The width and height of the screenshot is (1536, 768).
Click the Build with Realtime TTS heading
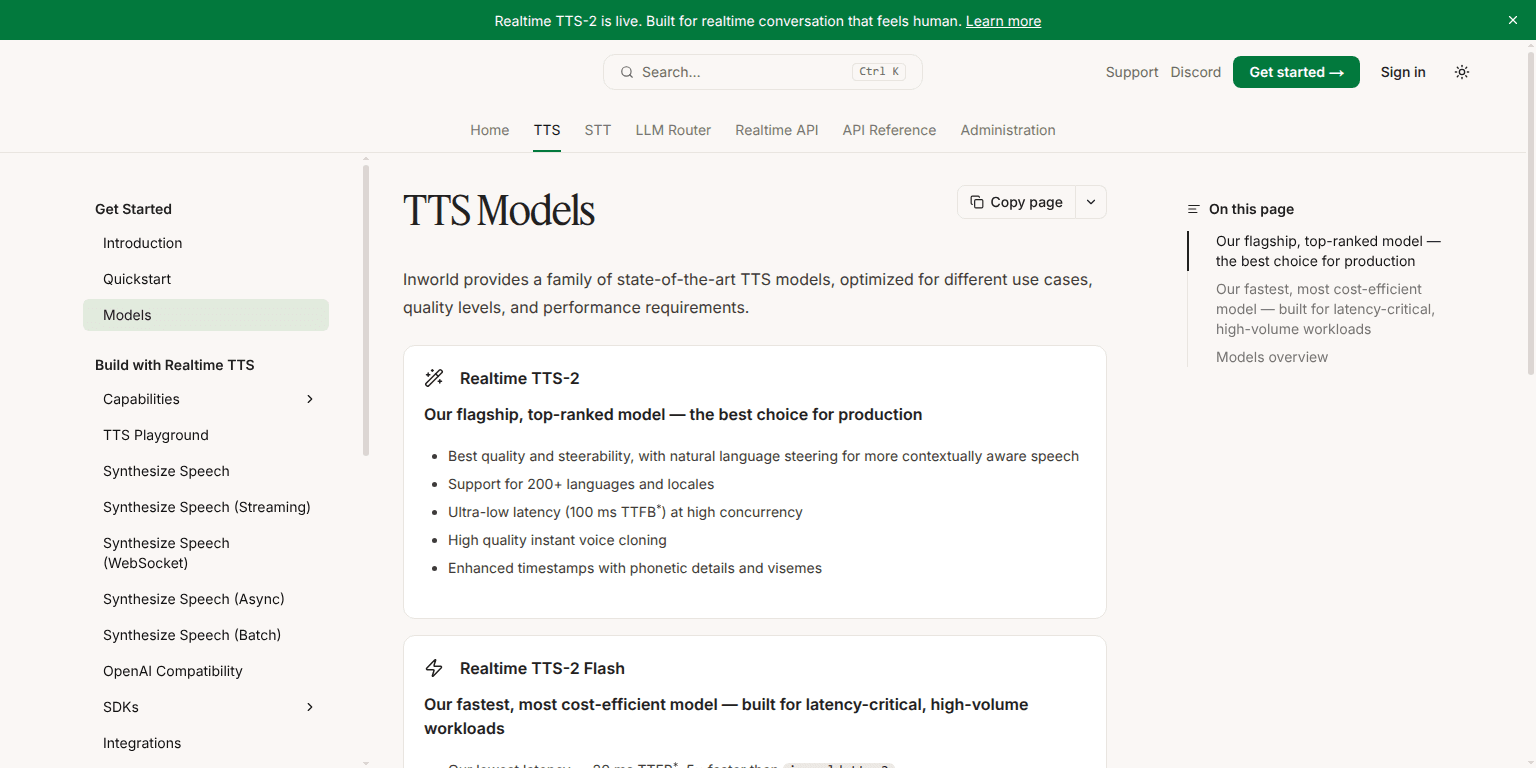[x=175, y=365]
